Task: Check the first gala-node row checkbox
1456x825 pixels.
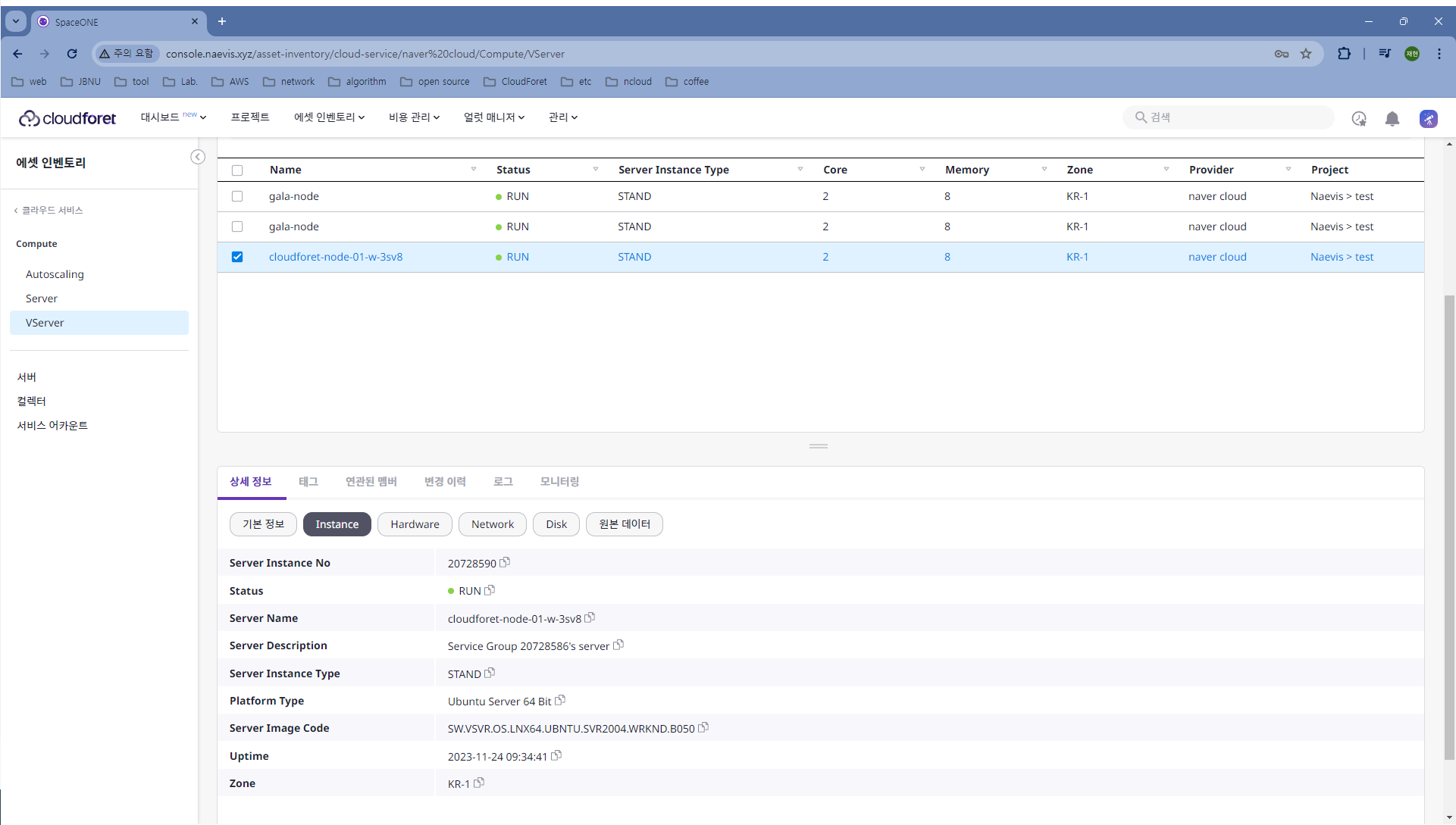Action: click(x=237, y=196)
